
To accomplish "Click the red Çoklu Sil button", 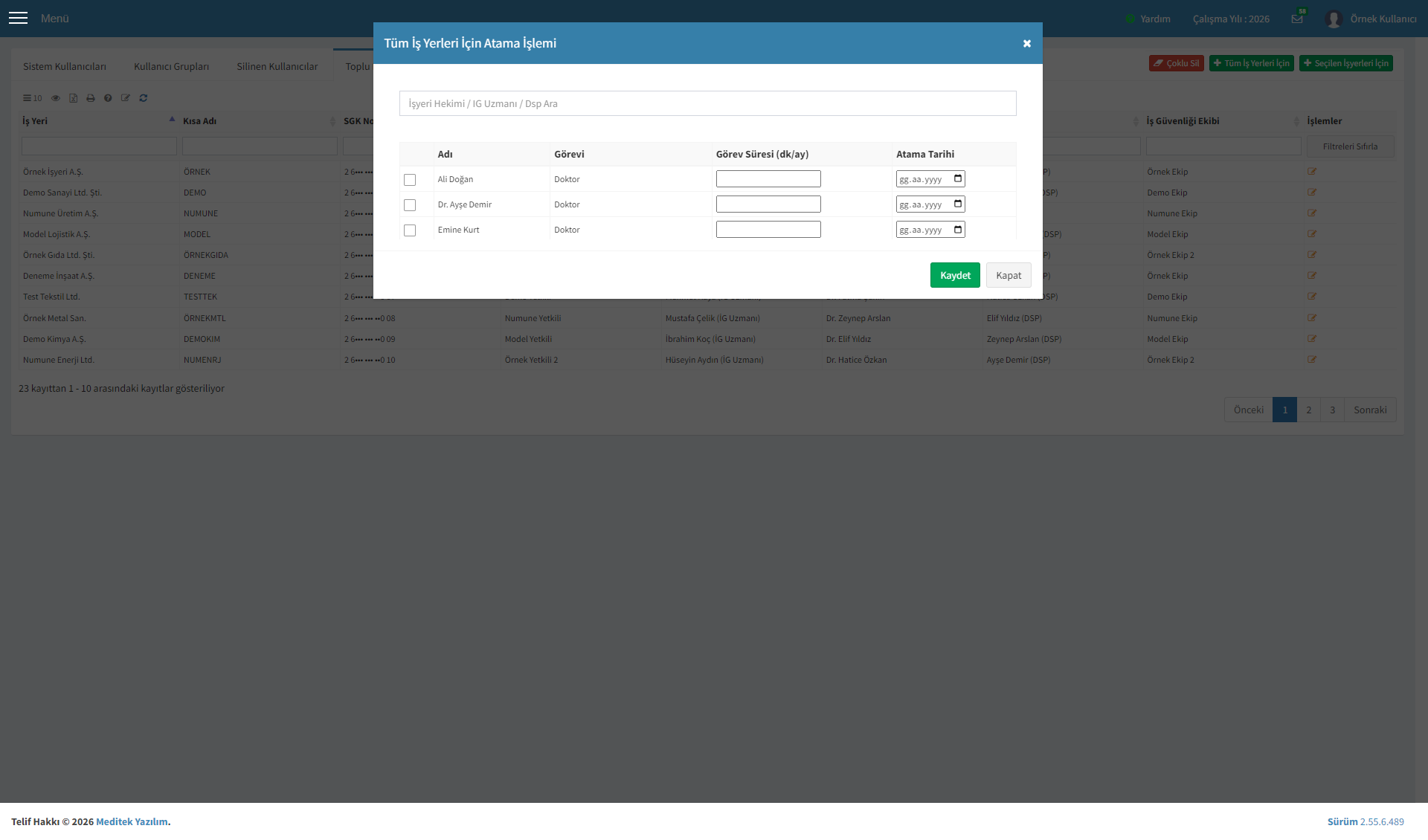I will [1177, 63].
